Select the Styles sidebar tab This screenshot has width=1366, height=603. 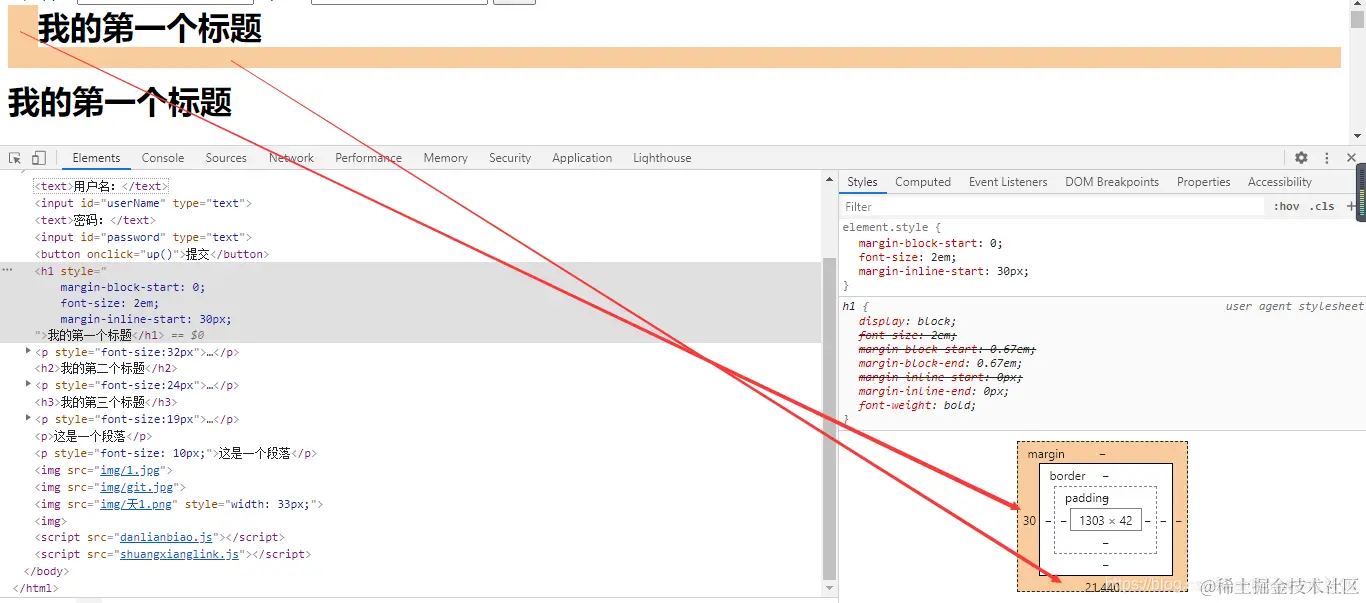[862, 182]
